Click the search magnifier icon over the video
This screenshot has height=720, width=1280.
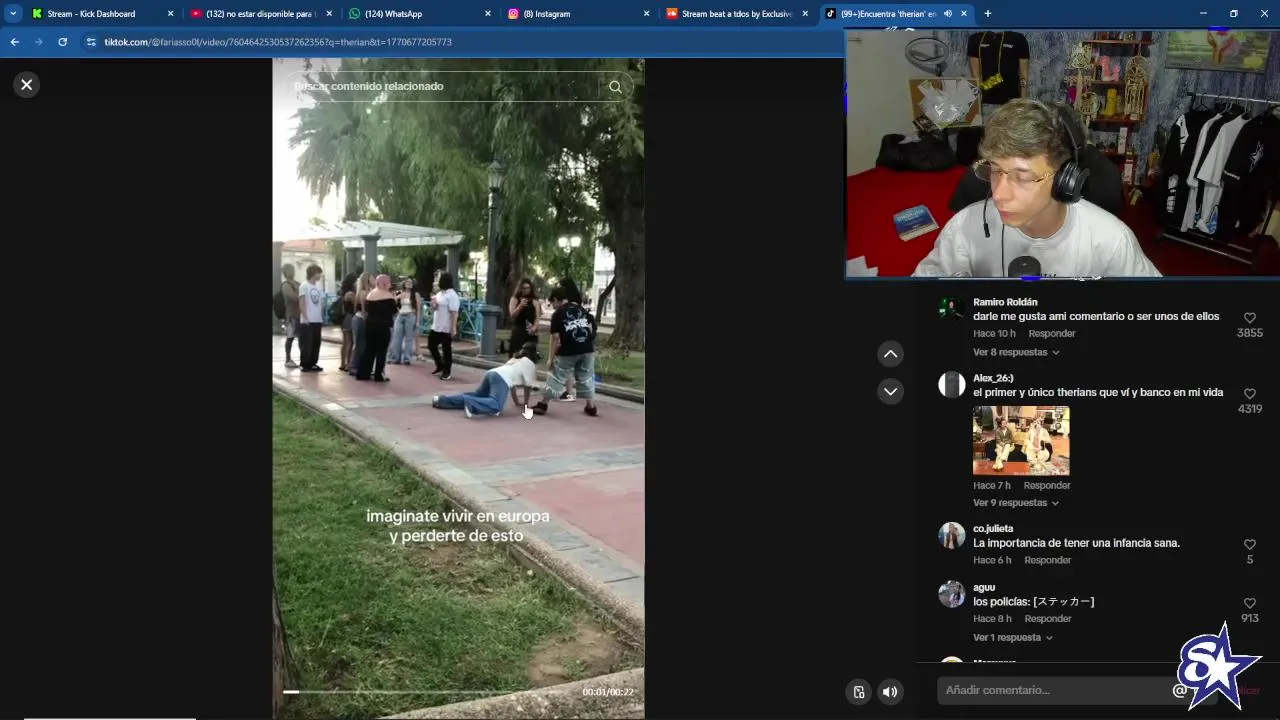615,87
